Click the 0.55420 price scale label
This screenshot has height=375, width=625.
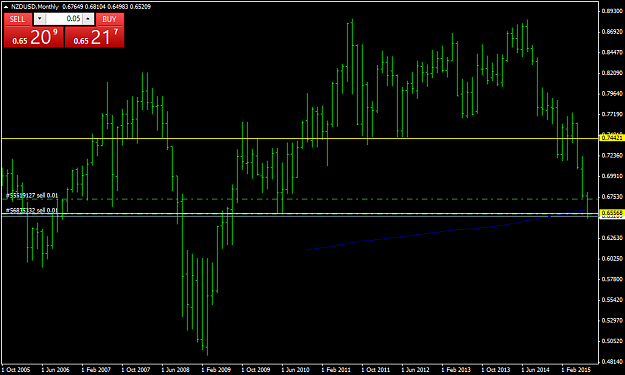(612, 300)
